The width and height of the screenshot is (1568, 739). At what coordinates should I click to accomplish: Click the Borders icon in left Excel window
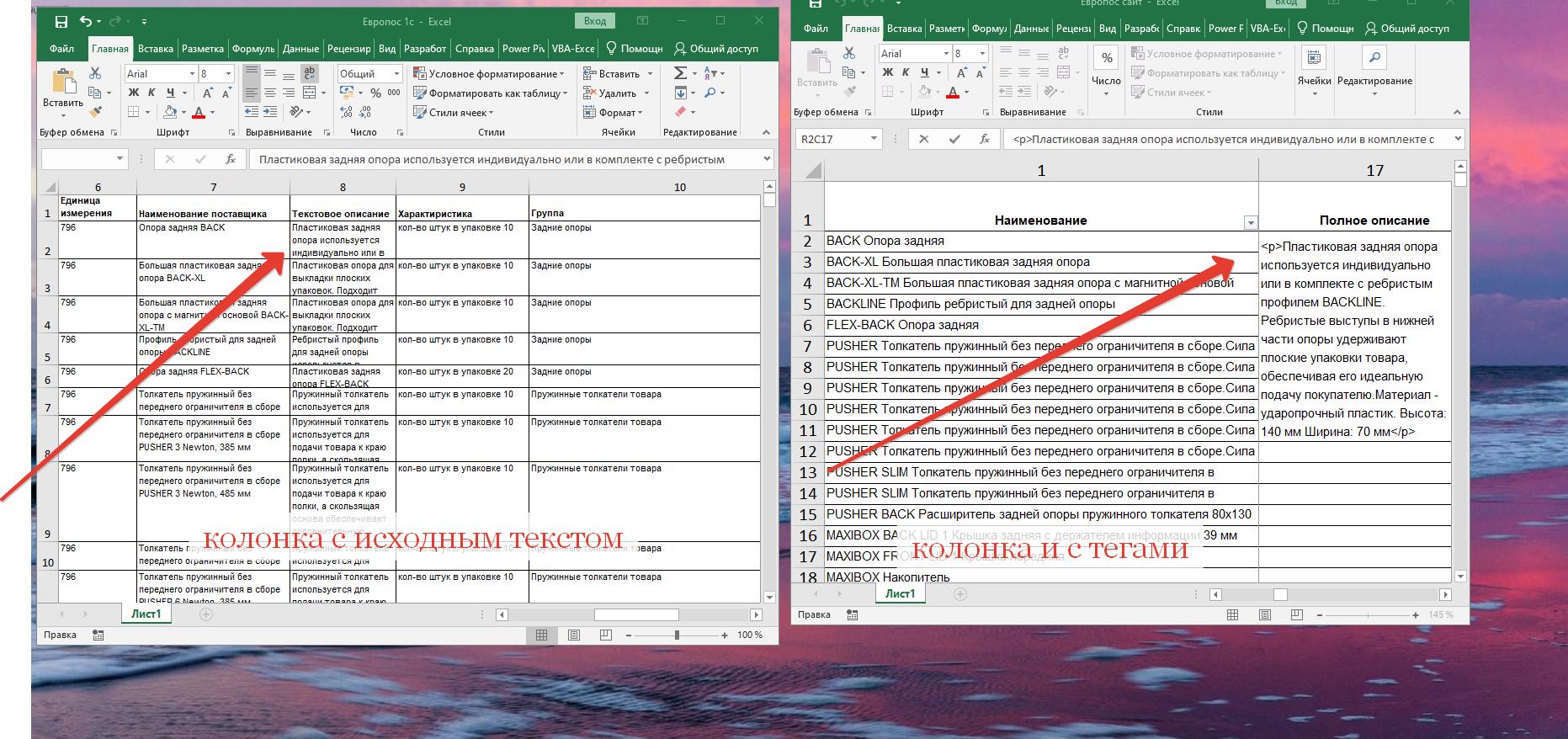[134, 112]
